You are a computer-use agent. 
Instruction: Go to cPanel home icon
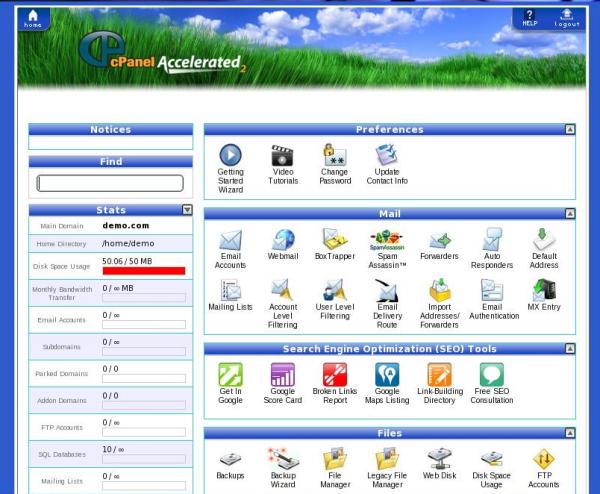(33, 19)
